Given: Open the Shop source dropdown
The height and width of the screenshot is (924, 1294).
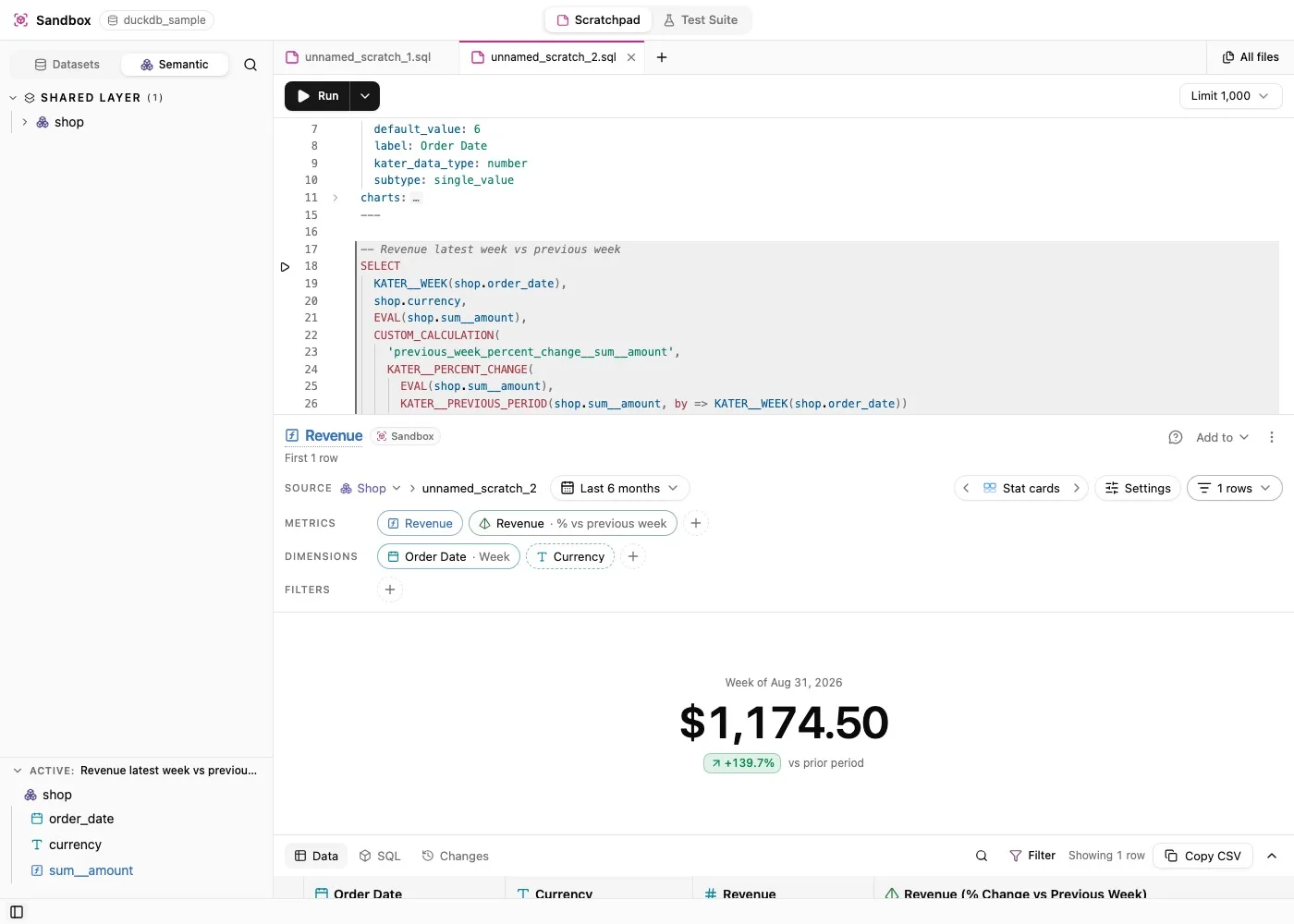Looking at the screenshot, I should [371, 488].
